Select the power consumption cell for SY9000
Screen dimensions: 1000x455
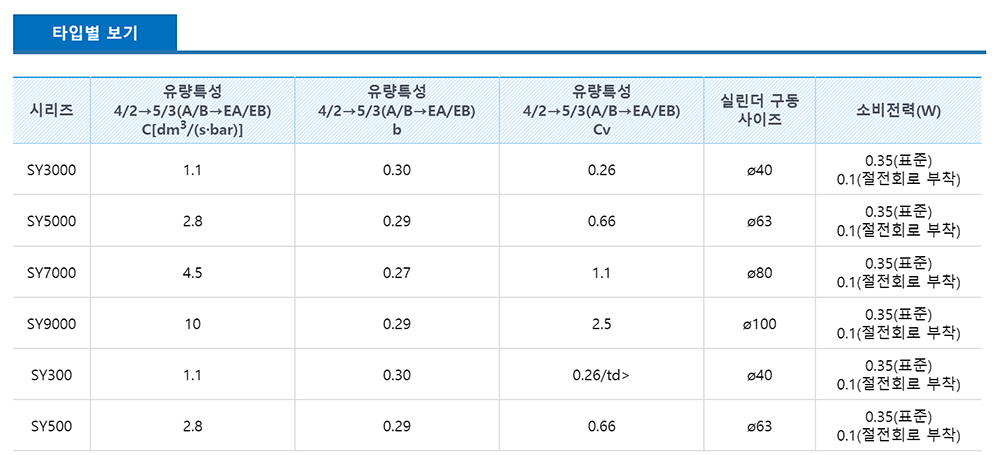(x=901, y=324)
